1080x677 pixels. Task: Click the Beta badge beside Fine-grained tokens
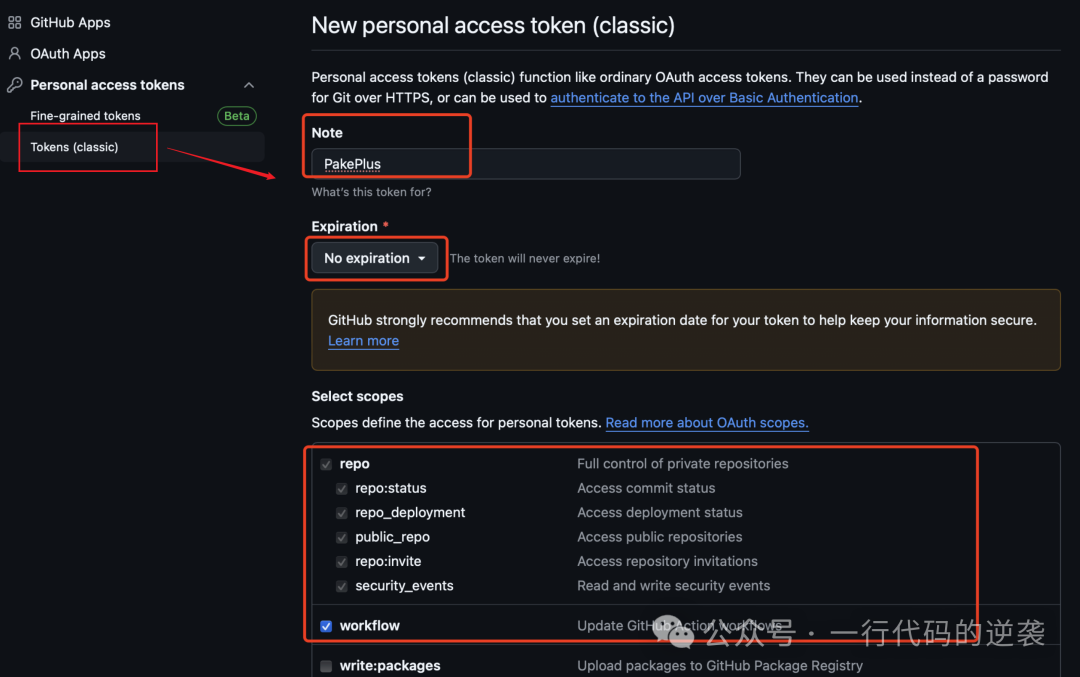click(x=236, y=115)
